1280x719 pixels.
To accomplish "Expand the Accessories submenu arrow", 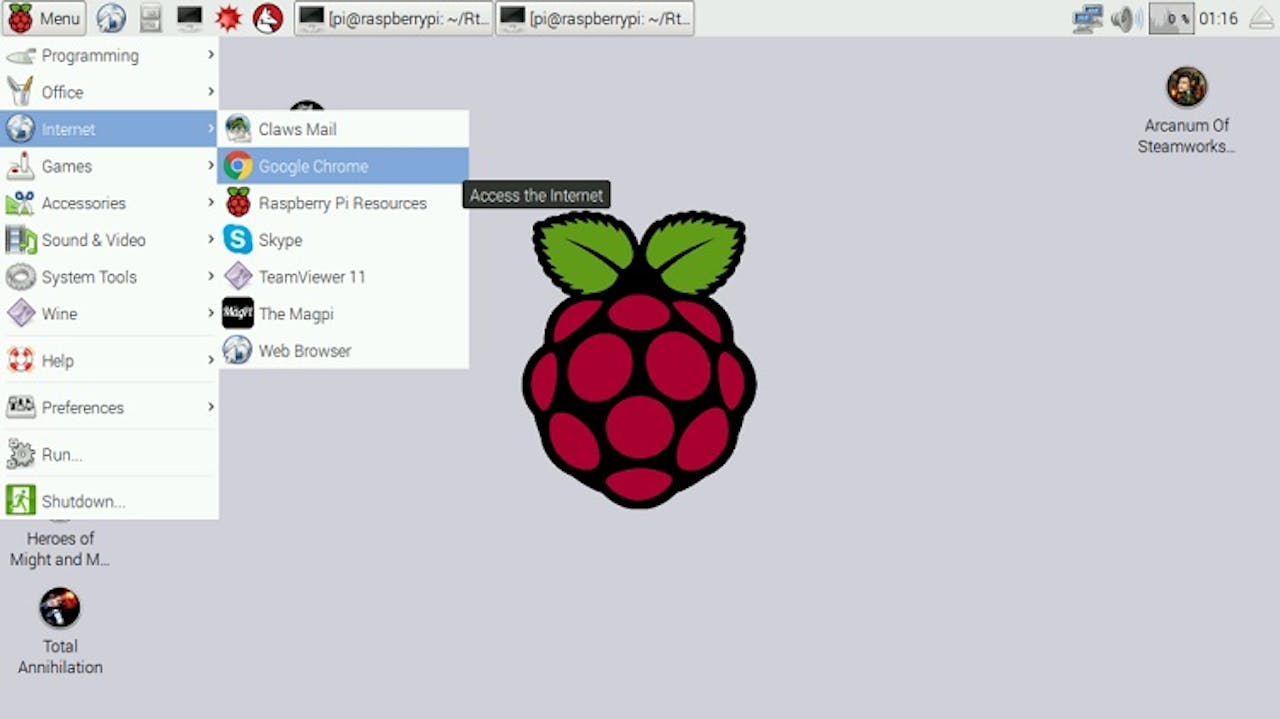I will pyautogui.click(x=210, y=202).
